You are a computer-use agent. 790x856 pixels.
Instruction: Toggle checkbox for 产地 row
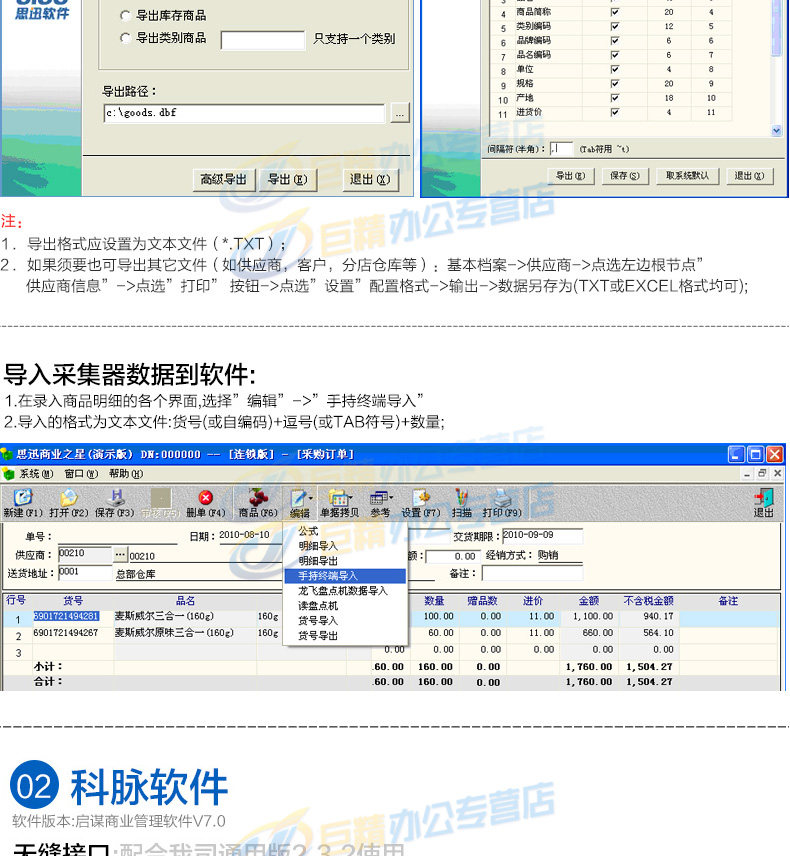615,98
